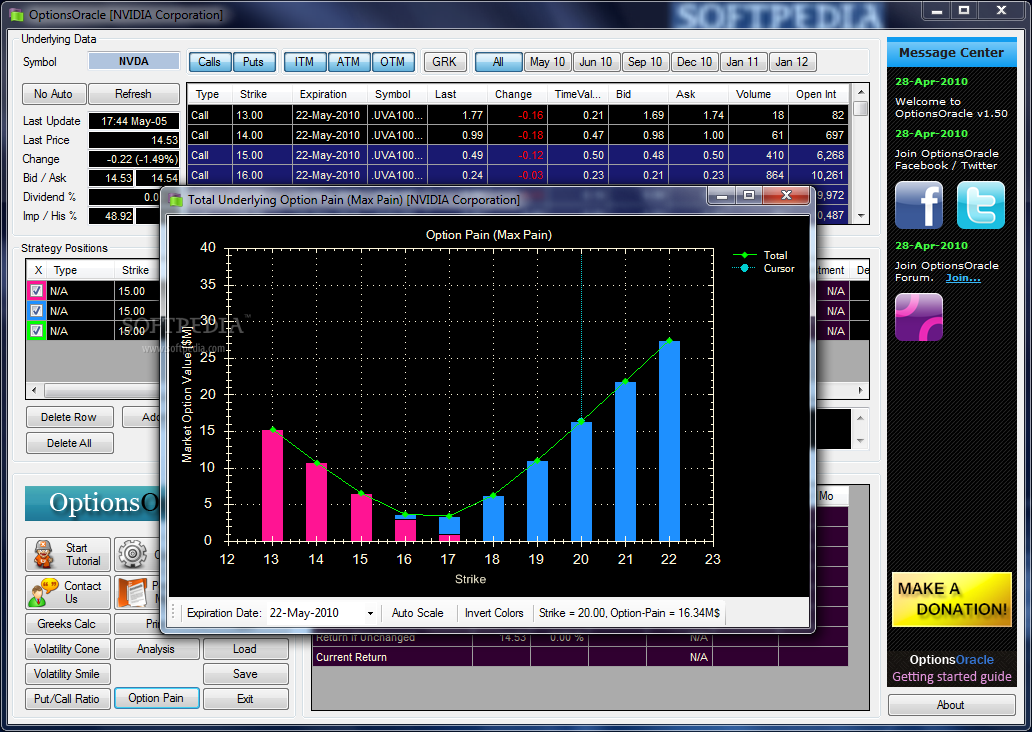Viewport: 1032px width, 732px height.
Task: Open Contact Us icon button
Action: click(x=68, y=592)
